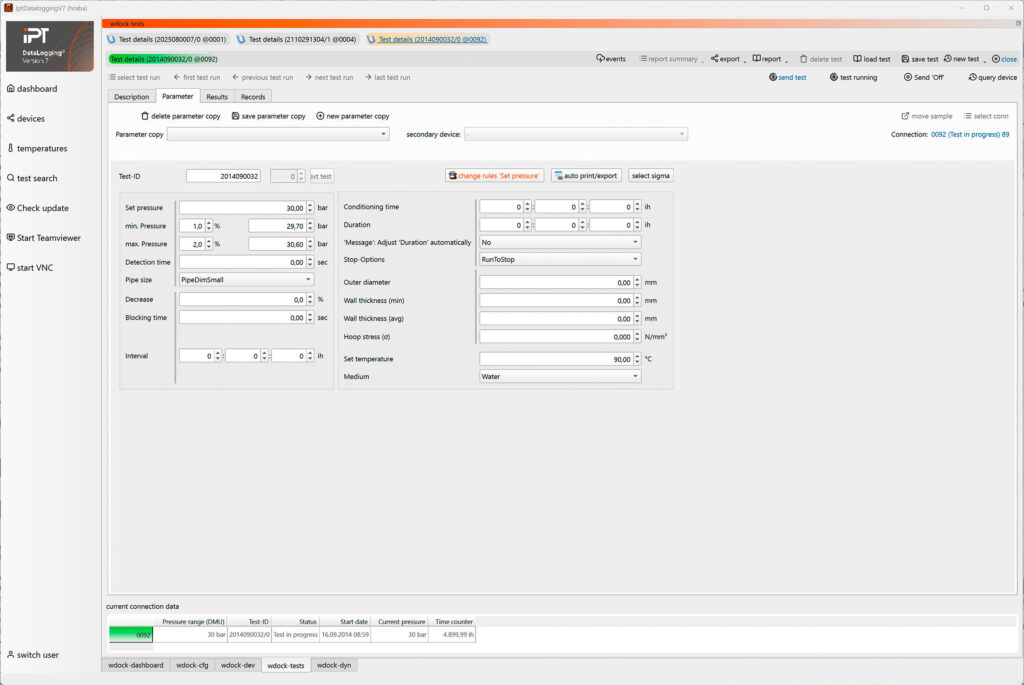Open the Medium dropdown showing Water
The width and height of the screenshot is (1024, 685).
click(637, 376)
